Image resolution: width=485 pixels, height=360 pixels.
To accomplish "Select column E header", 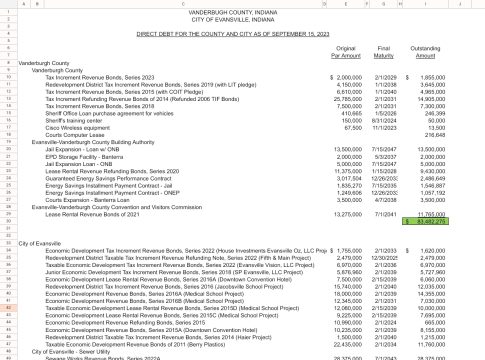I will (x=346, y=4).
